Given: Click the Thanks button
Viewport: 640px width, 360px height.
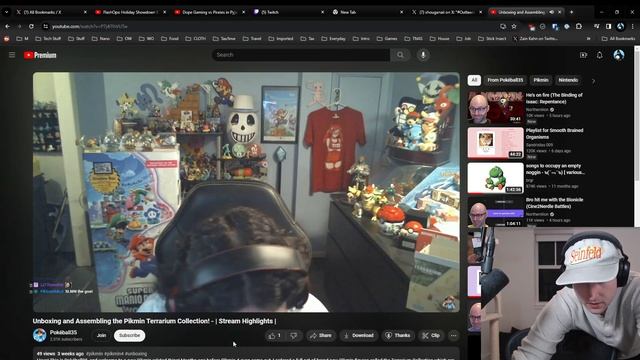Looking at the screenshot, I should pos(398,336).
